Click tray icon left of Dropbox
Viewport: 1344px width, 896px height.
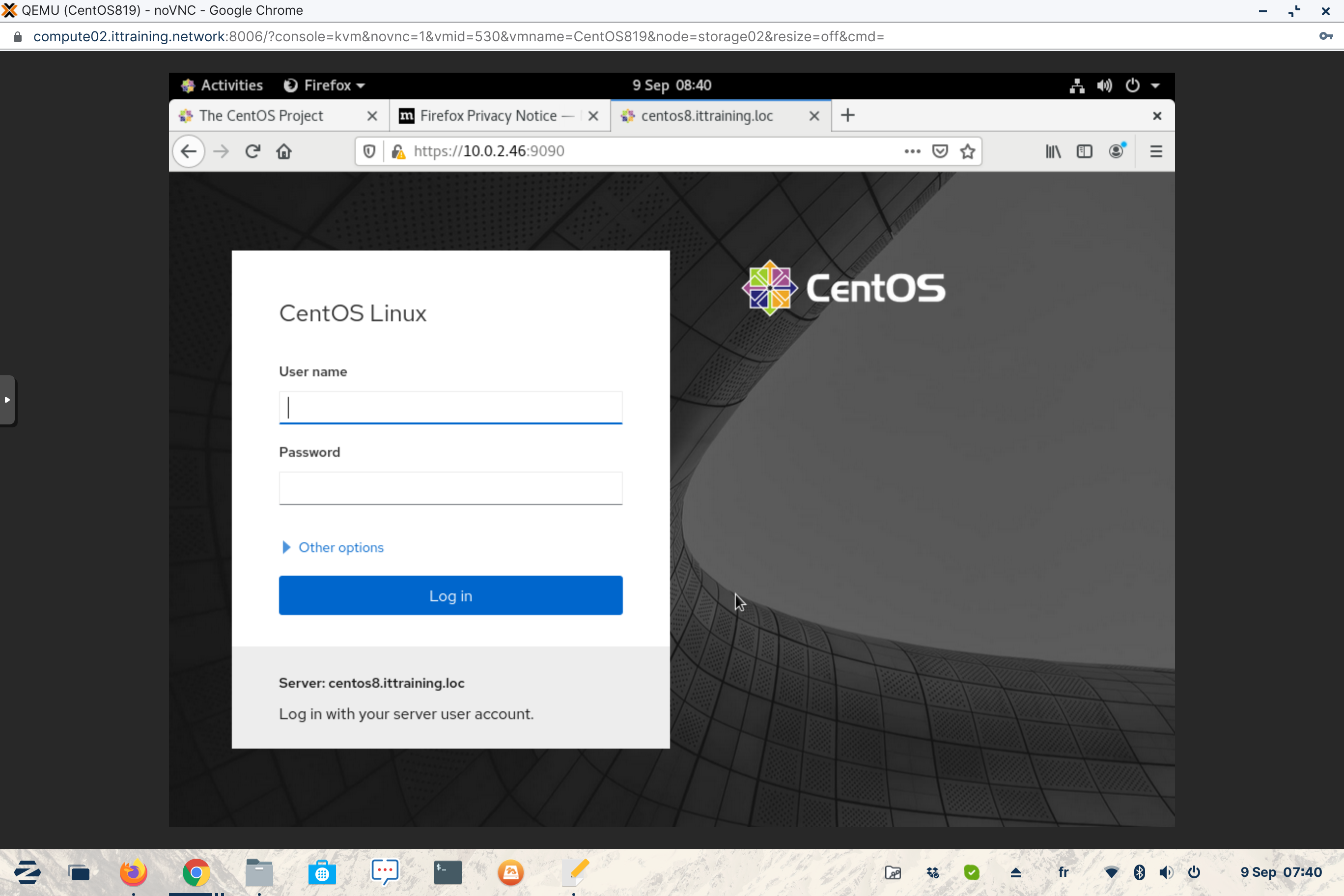pyautogui.click(x=893, y=872)
